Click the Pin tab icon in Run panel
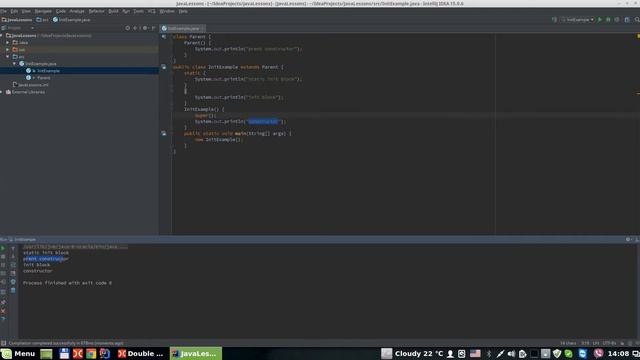 pos(3,302)
